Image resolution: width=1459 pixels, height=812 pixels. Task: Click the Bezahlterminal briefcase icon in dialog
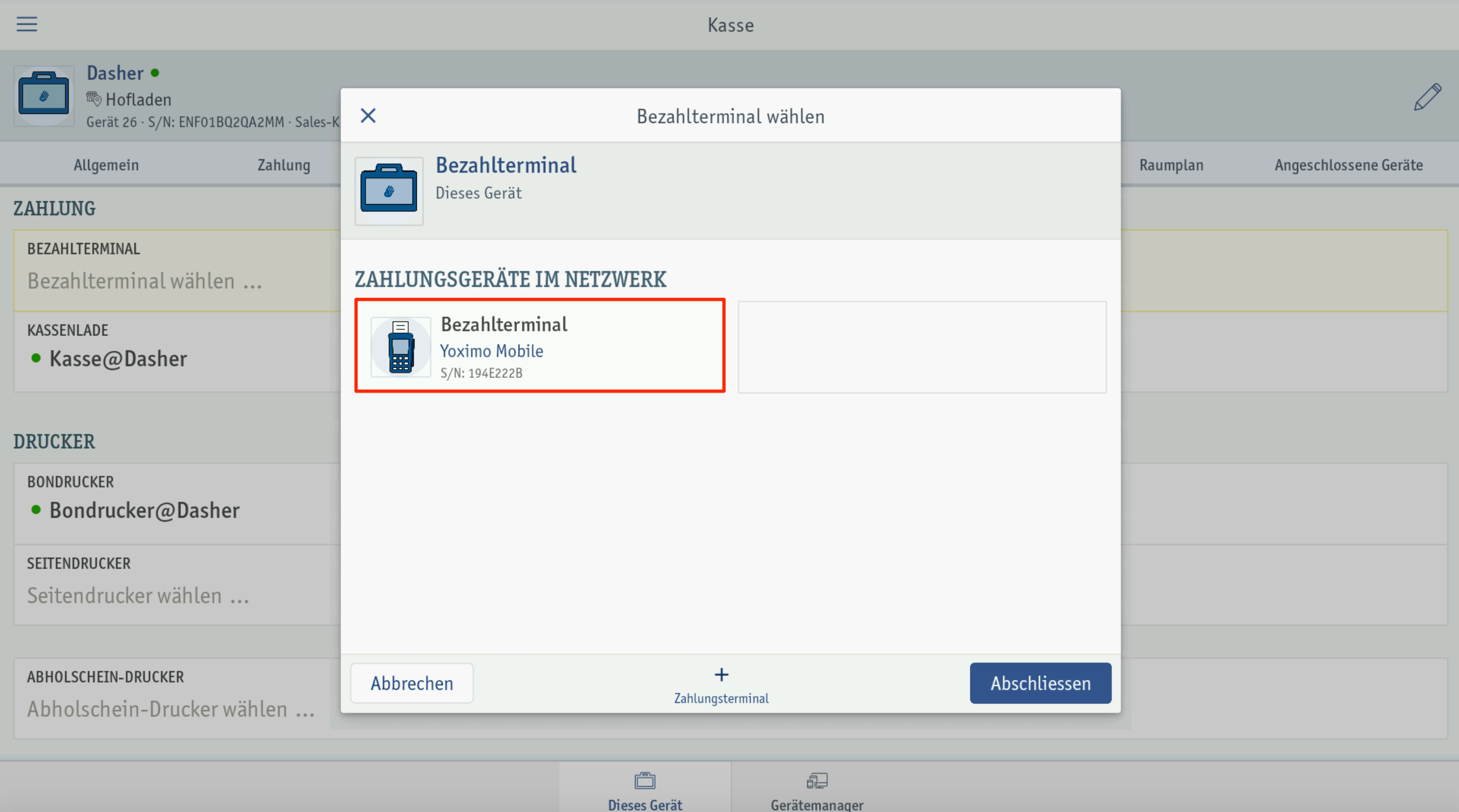point(389,191)
